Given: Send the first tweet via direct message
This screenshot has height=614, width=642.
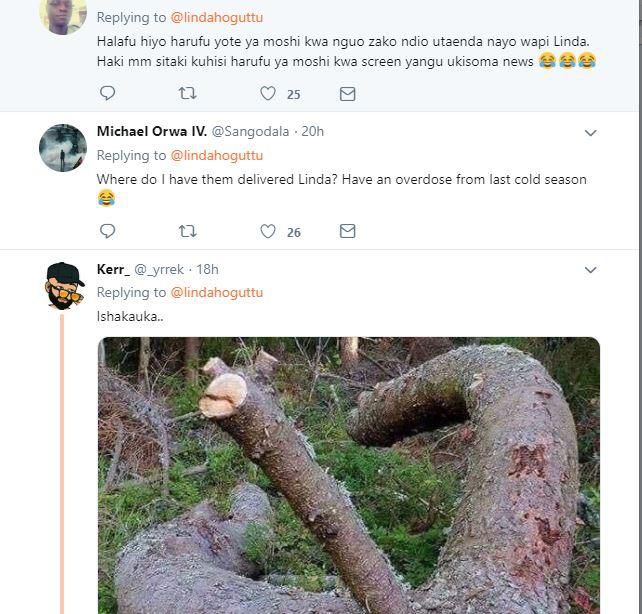Looking at the screenshot, I should pos(347,93).
